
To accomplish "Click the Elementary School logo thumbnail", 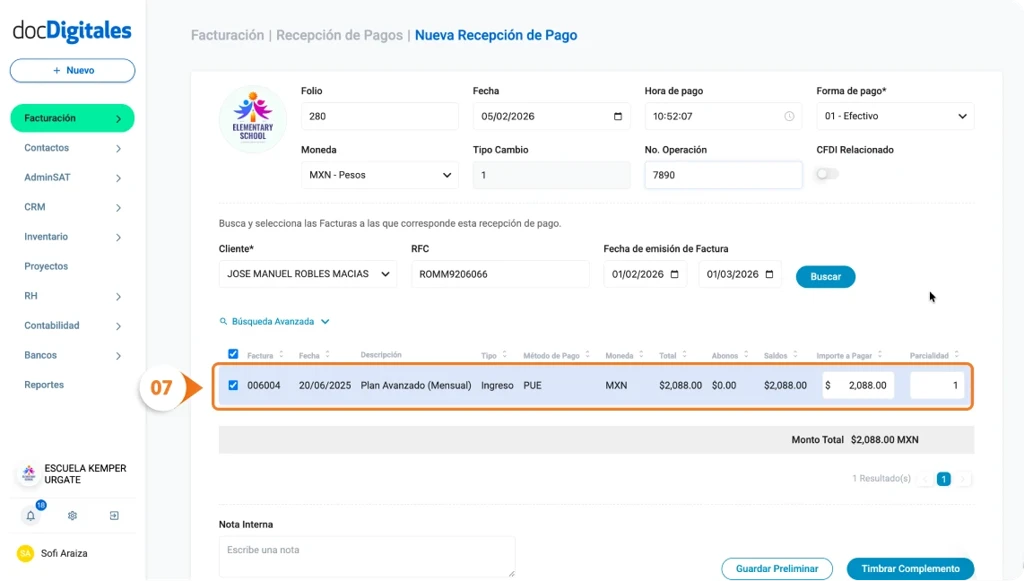I will [x=252, y=117].
